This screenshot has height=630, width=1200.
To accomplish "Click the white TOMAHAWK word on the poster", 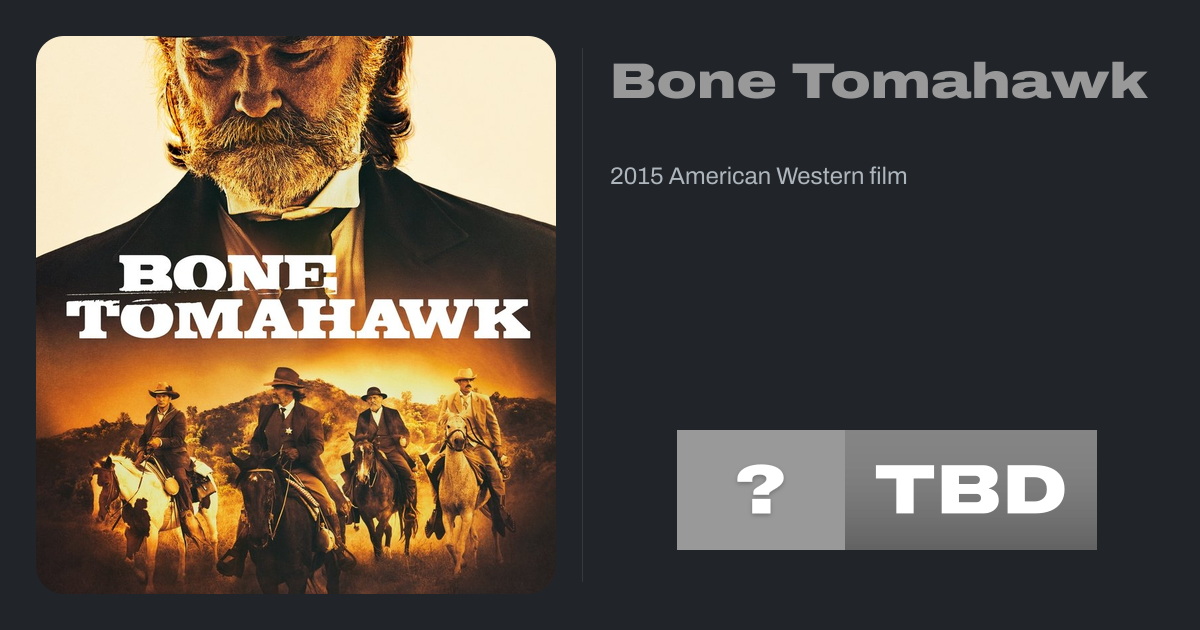I will pyautogui.click(x=304, y=320).
